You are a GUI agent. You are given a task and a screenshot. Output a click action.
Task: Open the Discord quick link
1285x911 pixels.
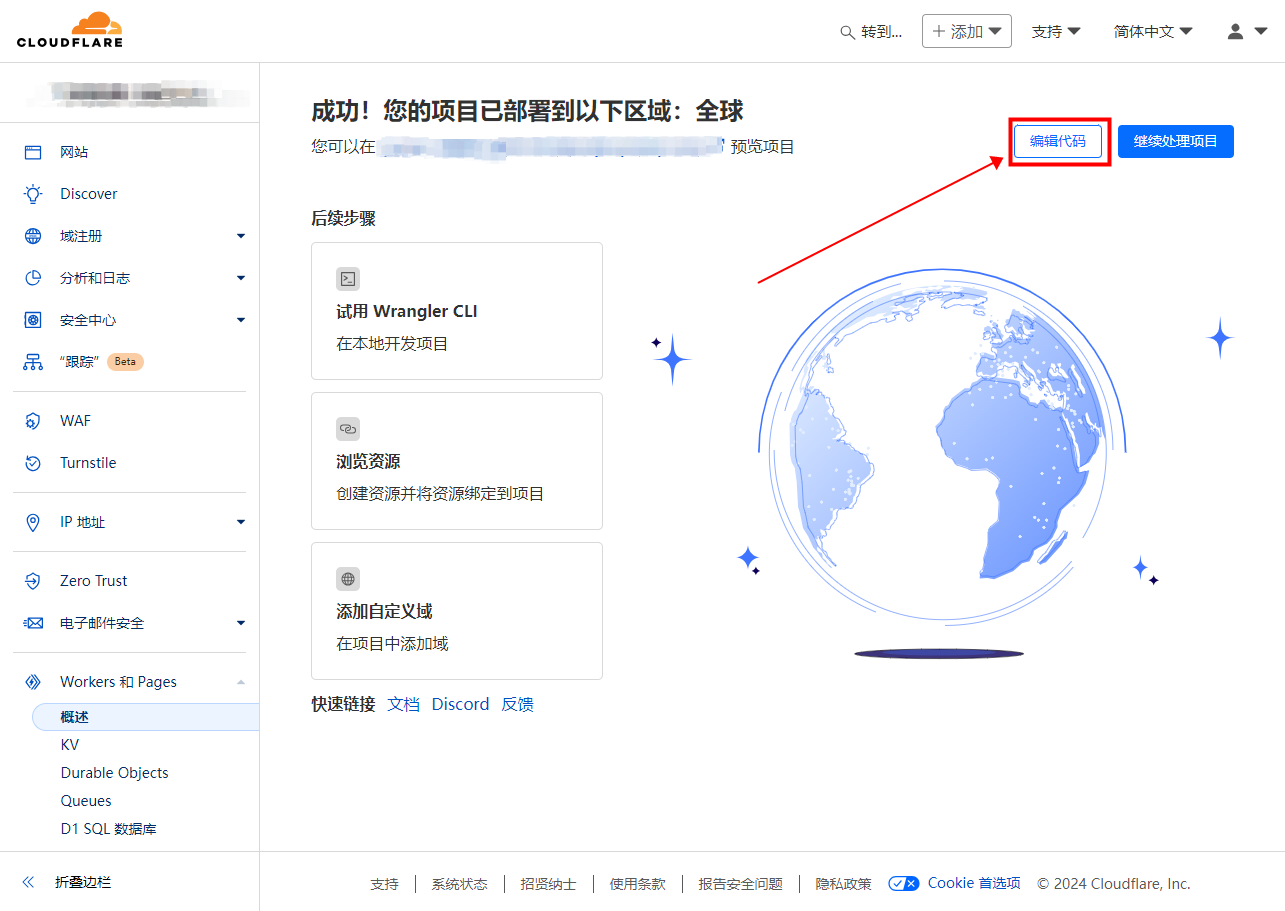(460, 704)
